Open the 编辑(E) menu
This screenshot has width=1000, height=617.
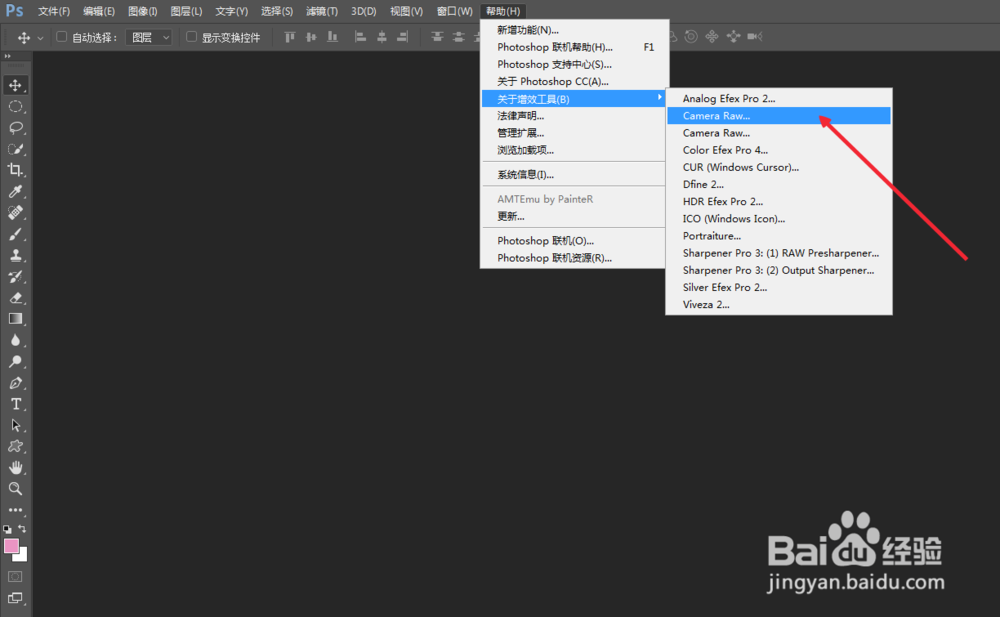(x=99, y=11)
